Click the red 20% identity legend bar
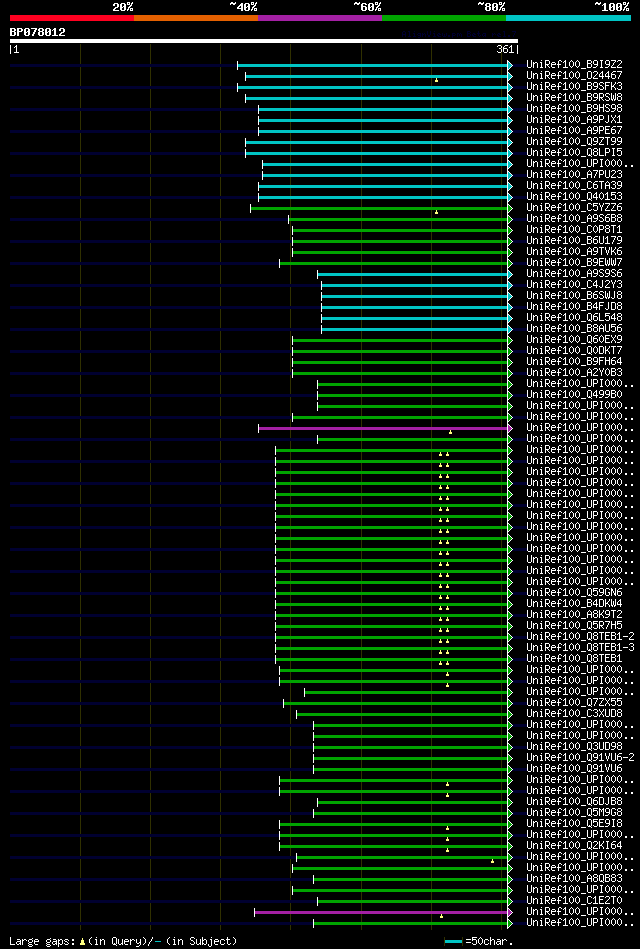 [71, 18]
